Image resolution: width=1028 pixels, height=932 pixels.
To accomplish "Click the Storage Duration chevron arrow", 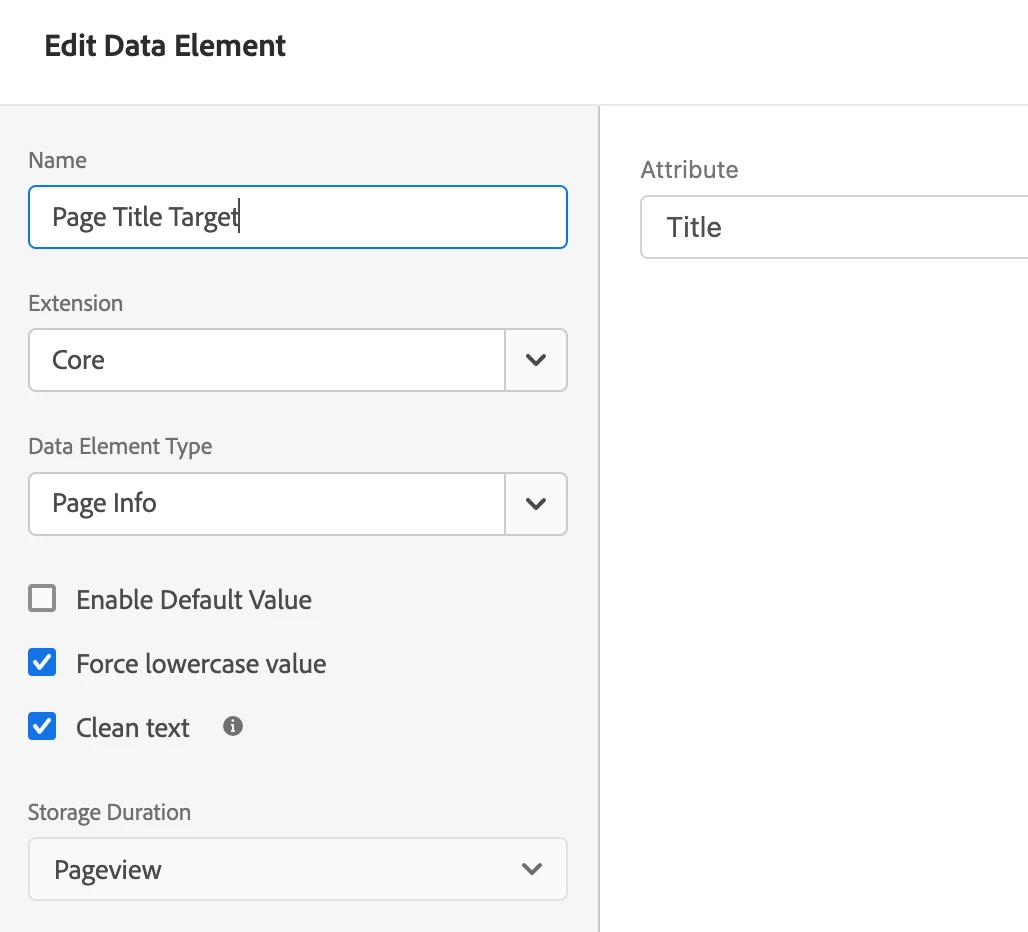I will [x=532, y=869].
